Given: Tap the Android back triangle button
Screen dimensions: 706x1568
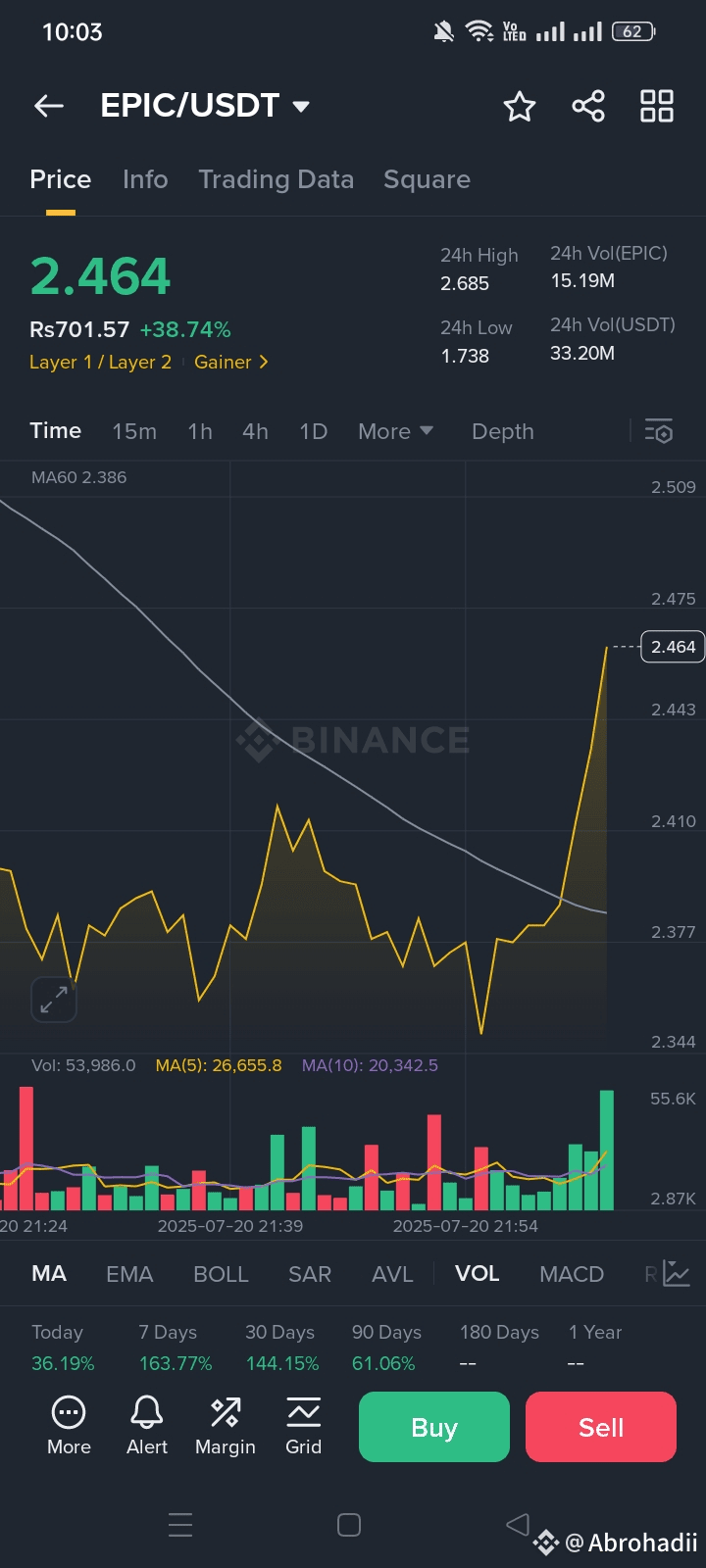Looking at the screenshot, I should click(518, 1524).
